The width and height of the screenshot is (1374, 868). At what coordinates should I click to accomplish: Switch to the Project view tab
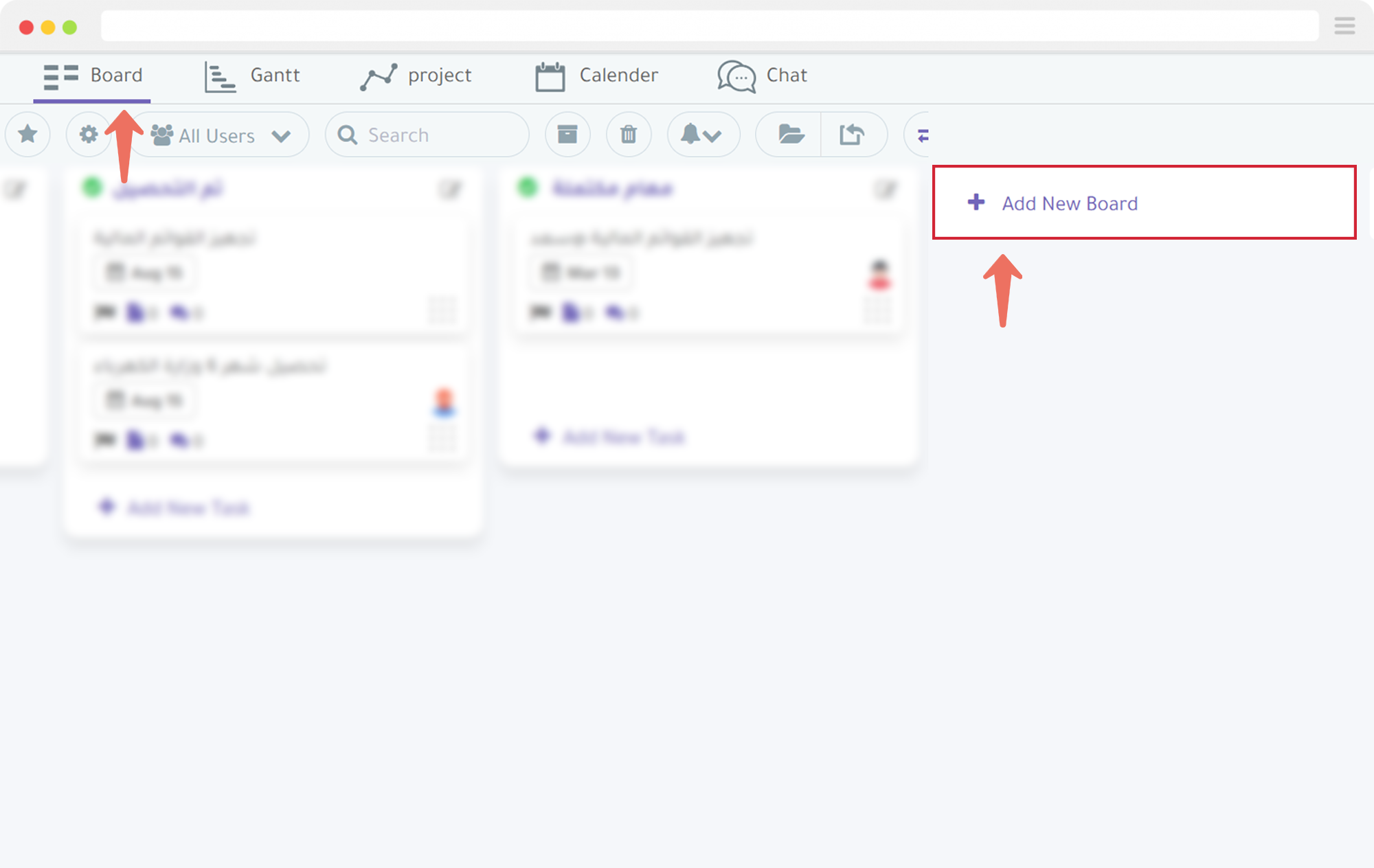click(418, 75)
